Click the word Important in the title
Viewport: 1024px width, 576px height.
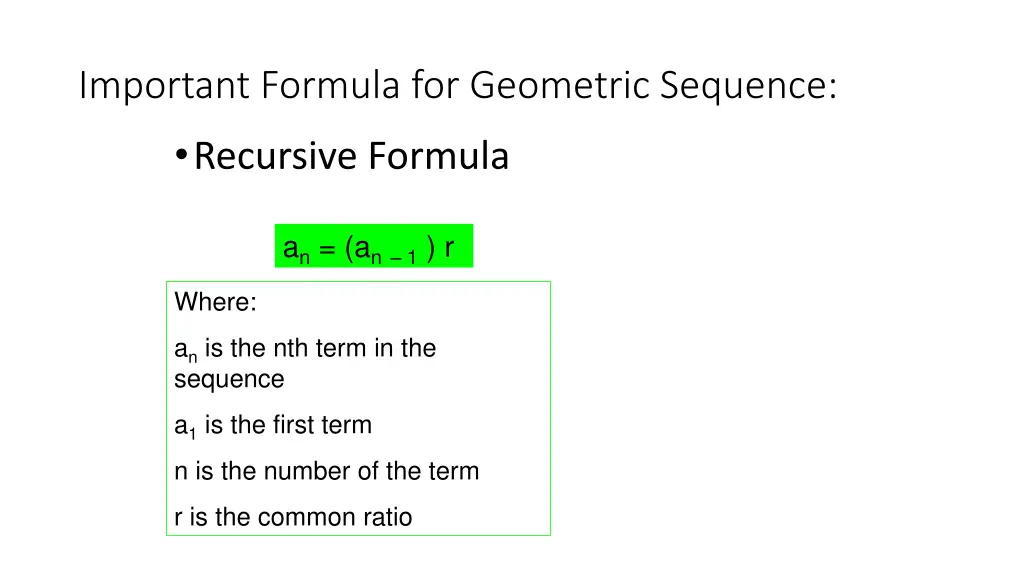(x=165, y=87)
